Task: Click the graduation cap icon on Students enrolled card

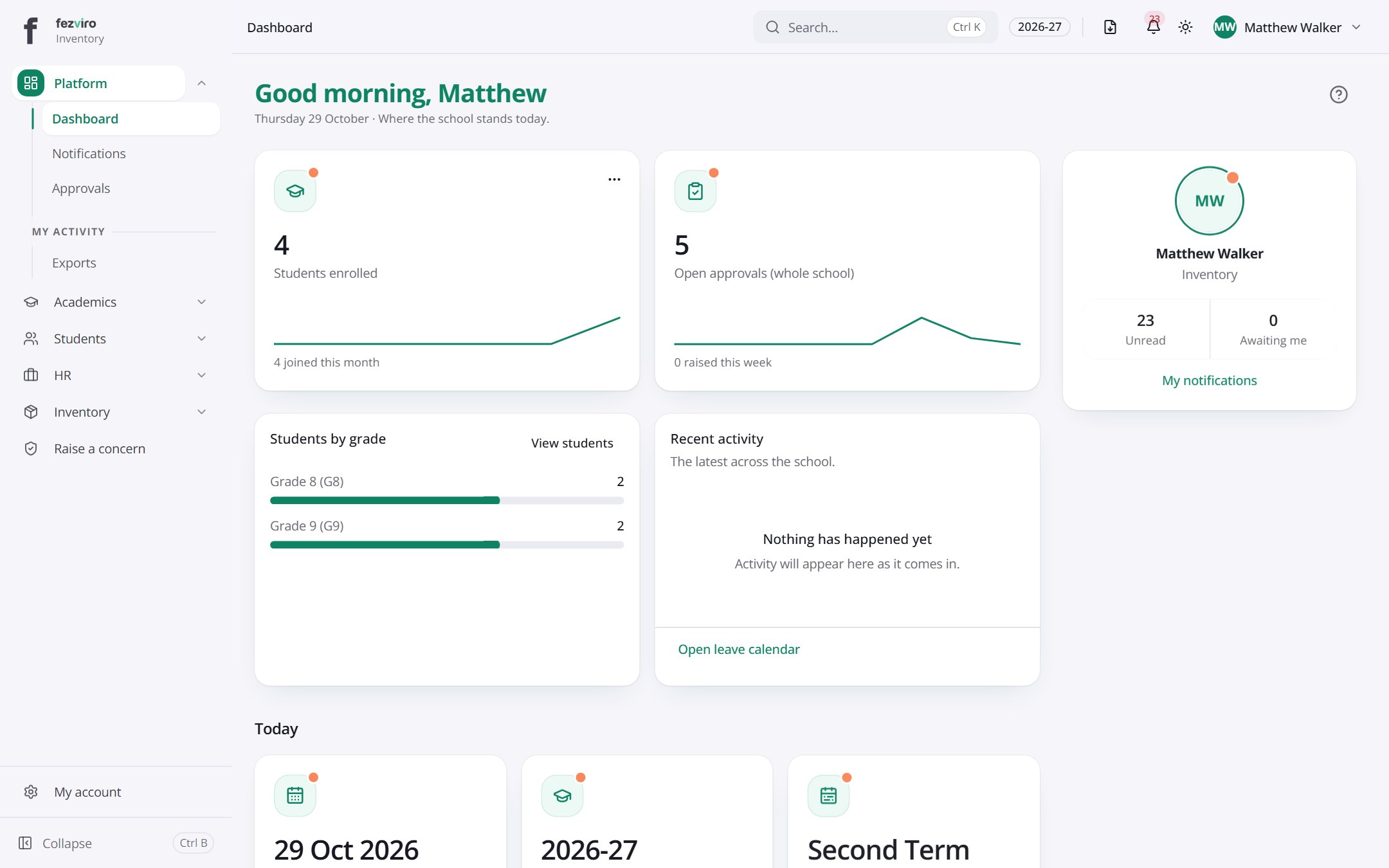Action: coord(295,191)
